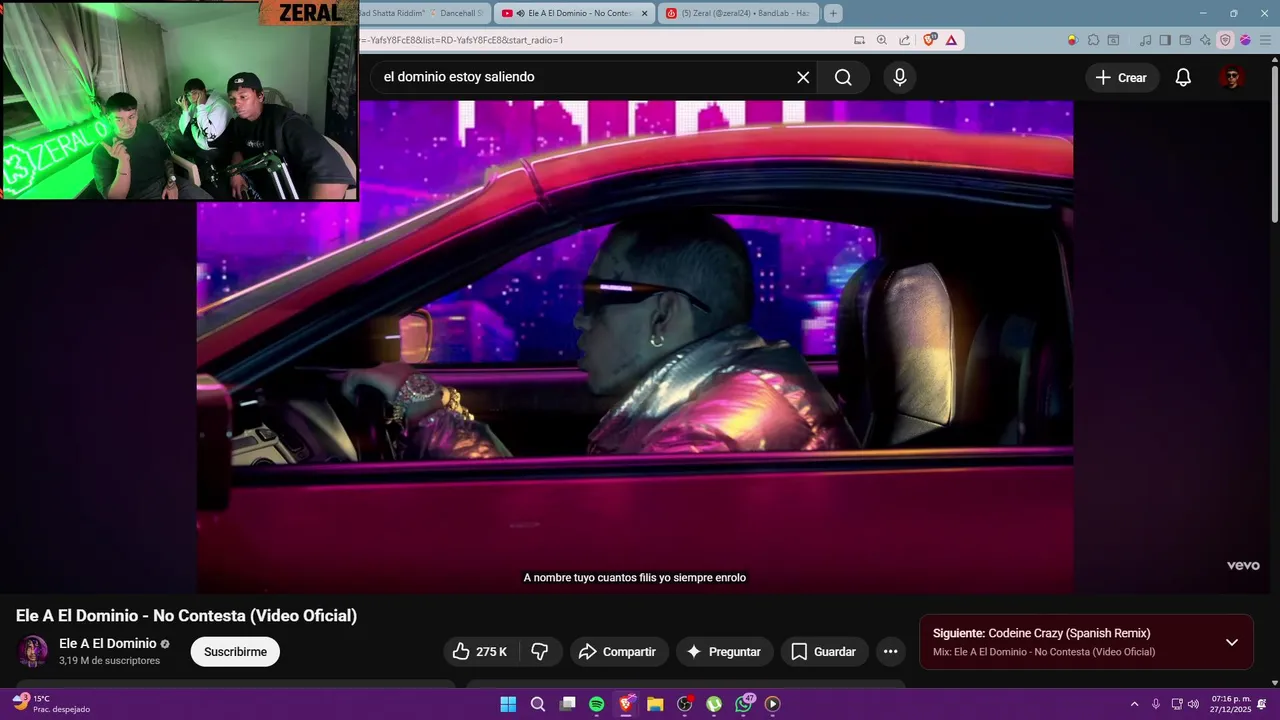Click the channel avatar thumbnail
Viewport: 1280px width, 720px height.
tap(32, 651)
